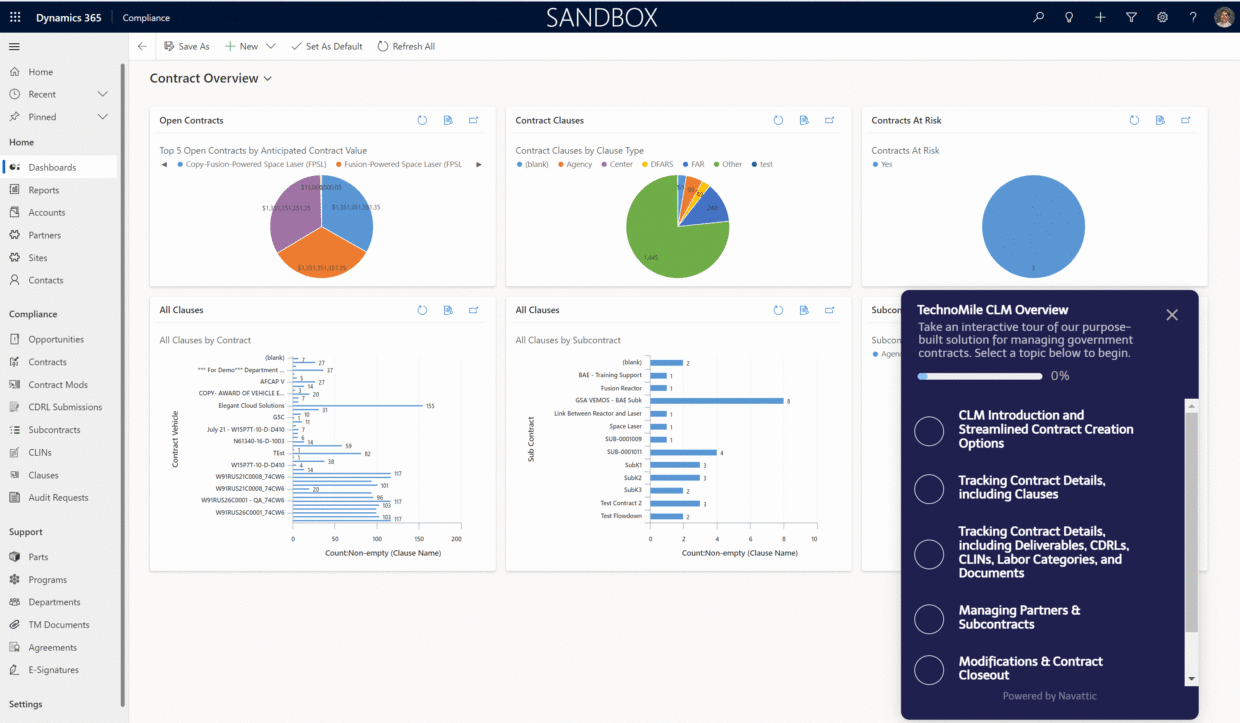Open the advanced find funnel icon

1131,17
